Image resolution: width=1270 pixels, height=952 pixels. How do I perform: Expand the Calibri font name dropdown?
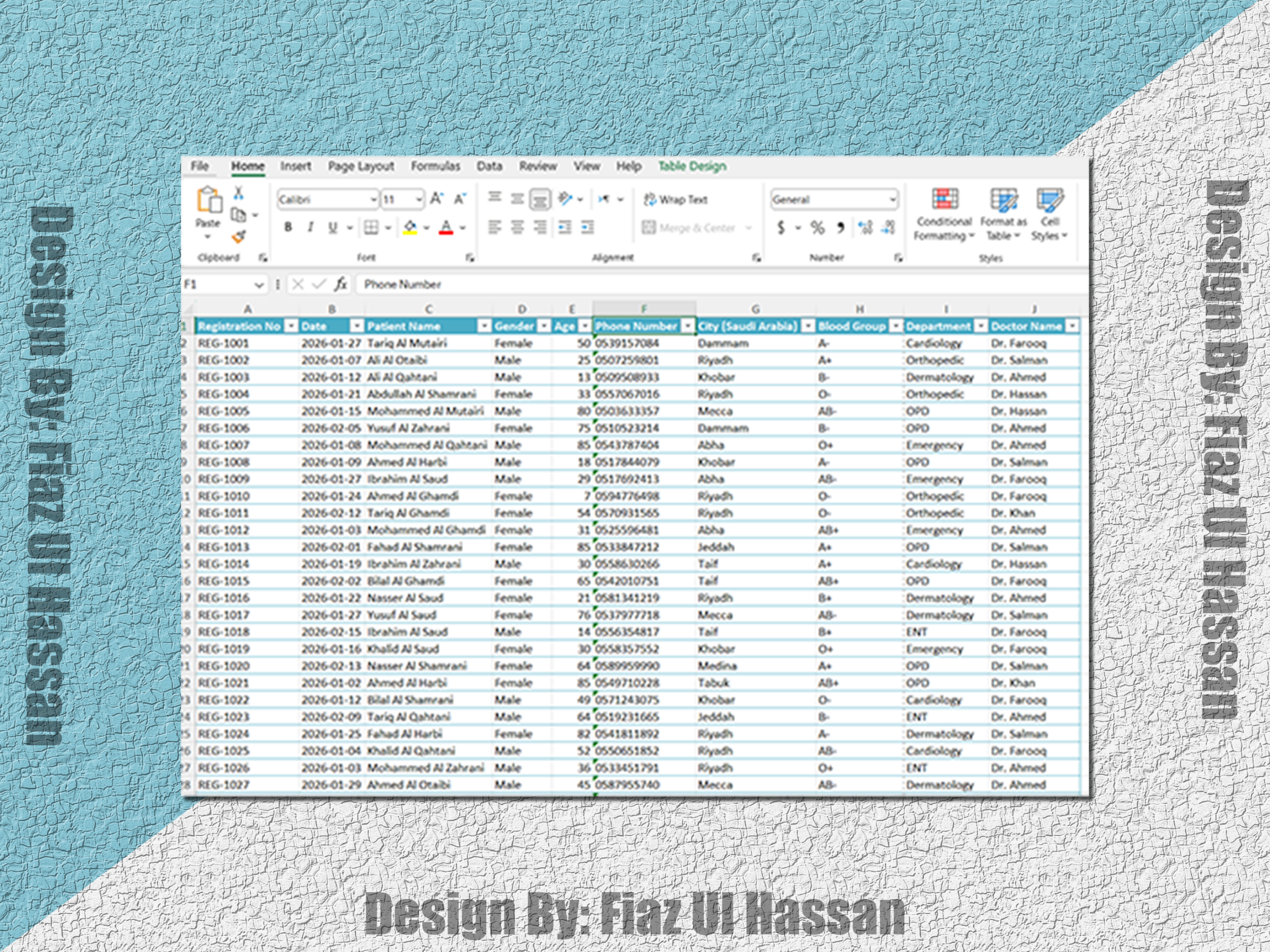pyautogui.click(x=373, y=199)
